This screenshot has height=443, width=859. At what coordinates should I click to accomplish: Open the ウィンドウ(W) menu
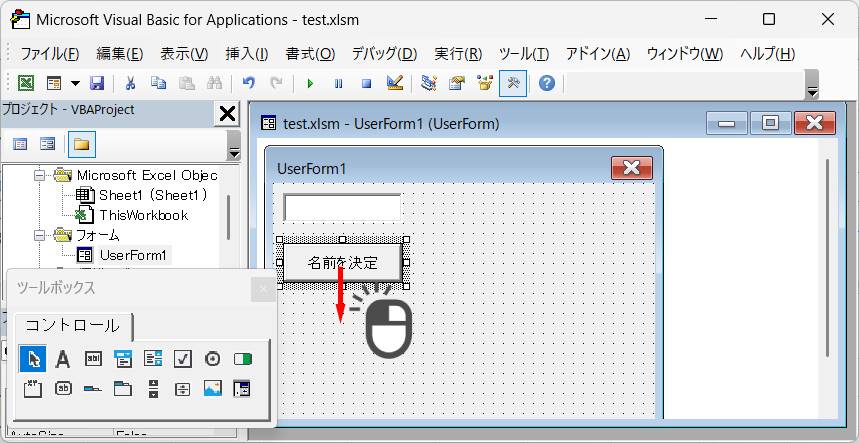[x=685, y=54]
